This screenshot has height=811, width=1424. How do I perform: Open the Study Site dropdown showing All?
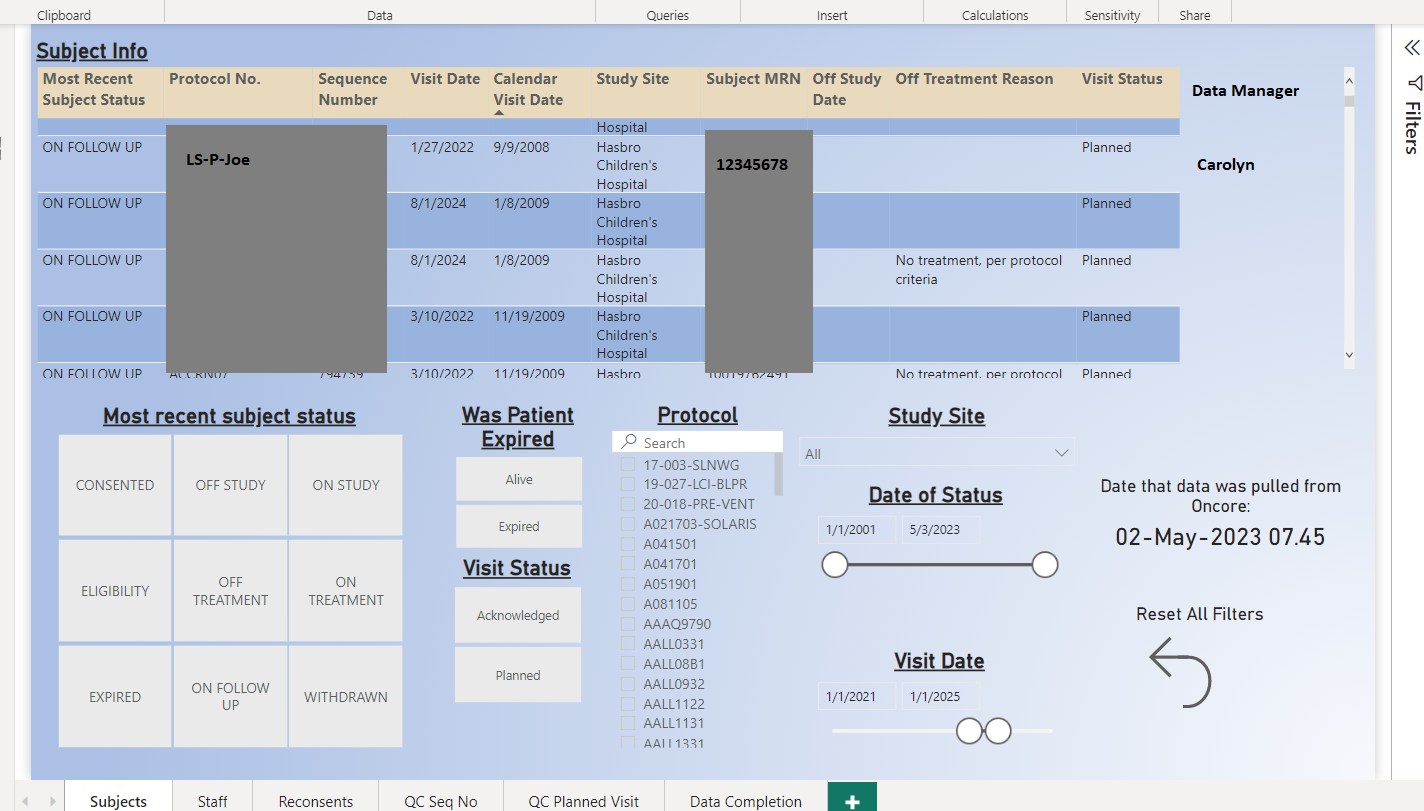point(937,453)
